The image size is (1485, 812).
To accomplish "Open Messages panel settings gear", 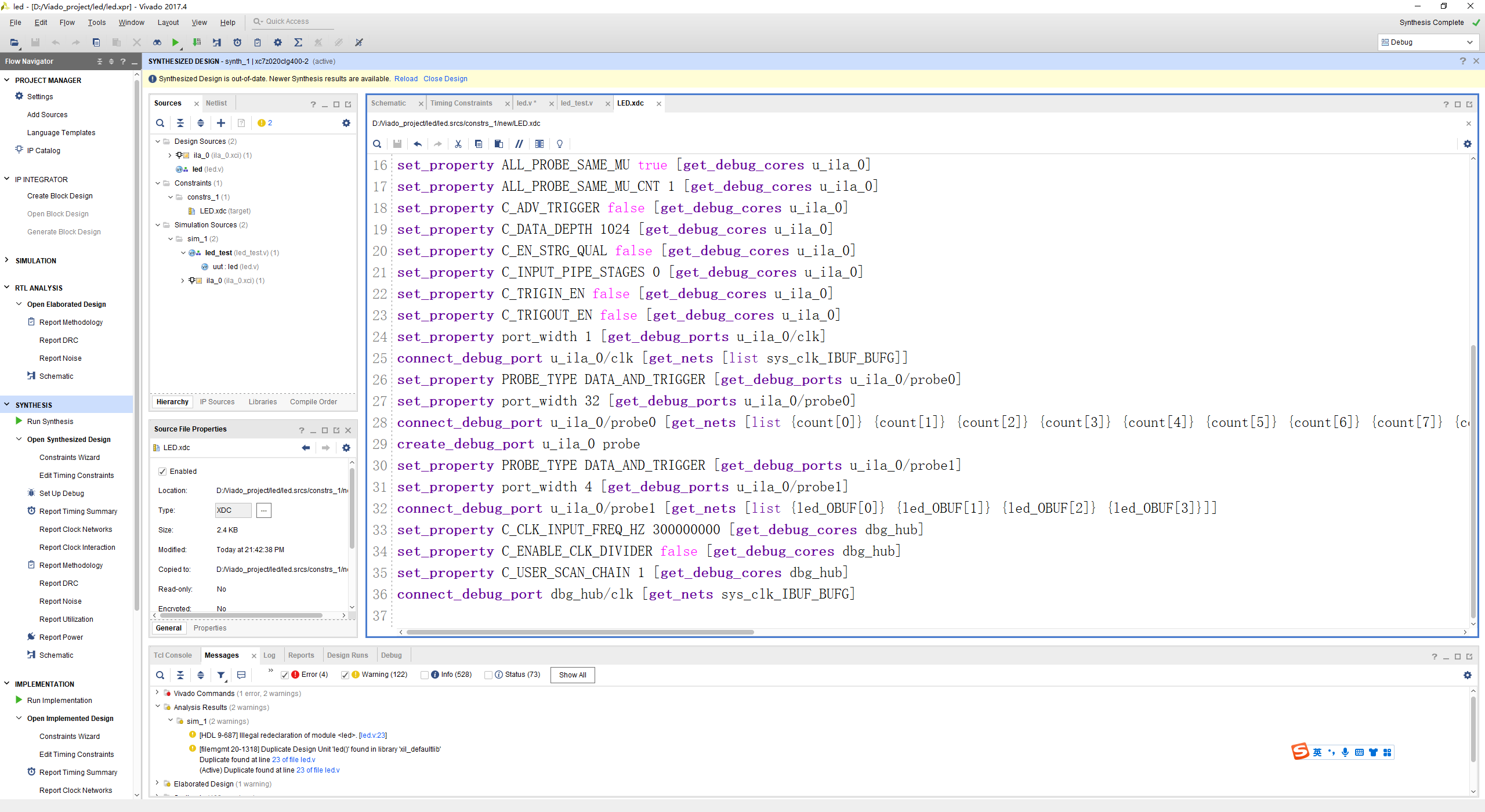I will click(1468, 675).
